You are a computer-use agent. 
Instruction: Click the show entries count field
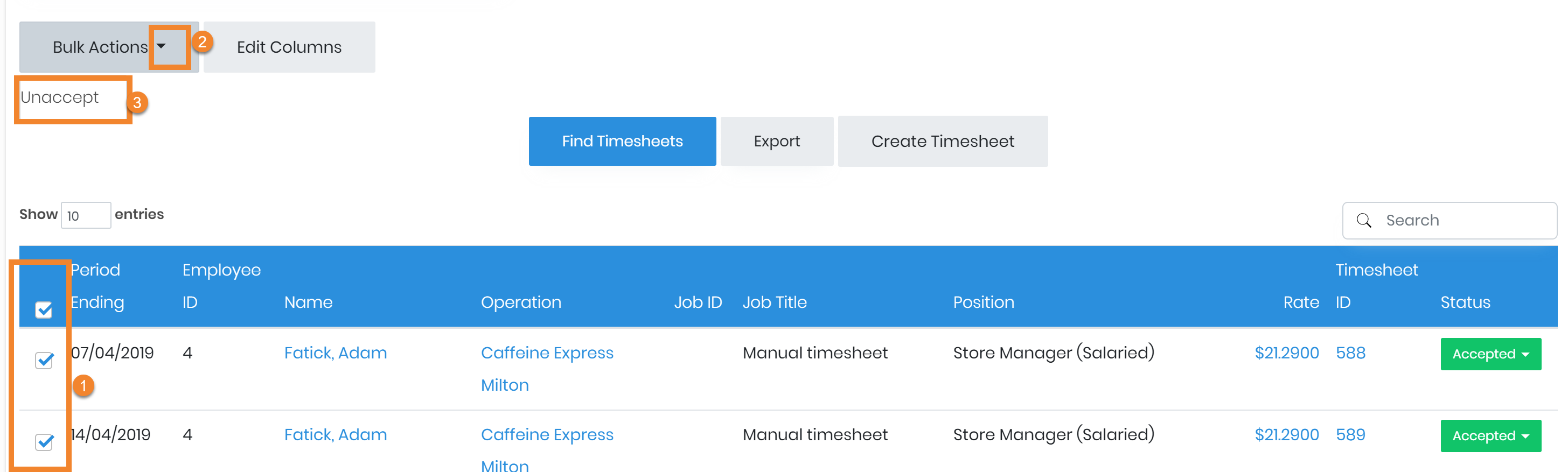85,215
